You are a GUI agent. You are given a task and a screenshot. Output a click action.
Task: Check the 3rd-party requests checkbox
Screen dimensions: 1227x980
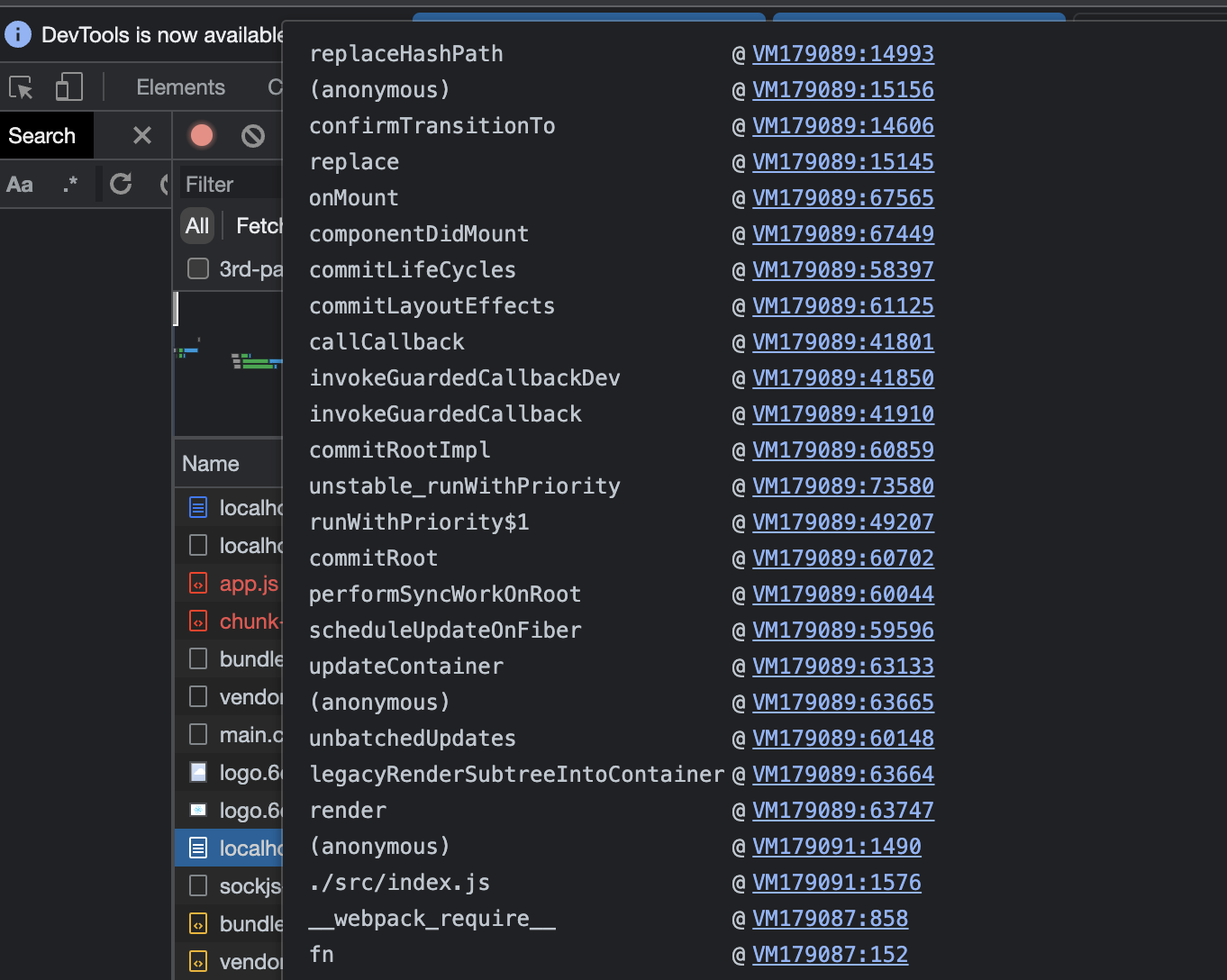click(197, 268)
